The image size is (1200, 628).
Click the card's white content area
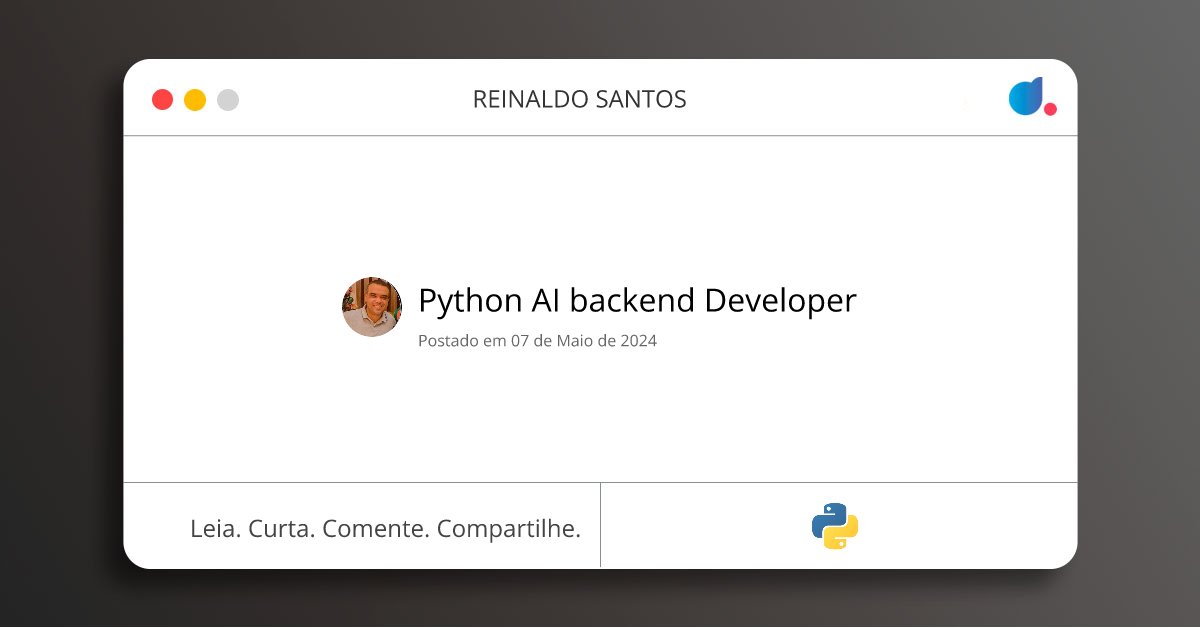tap(600, 420)
